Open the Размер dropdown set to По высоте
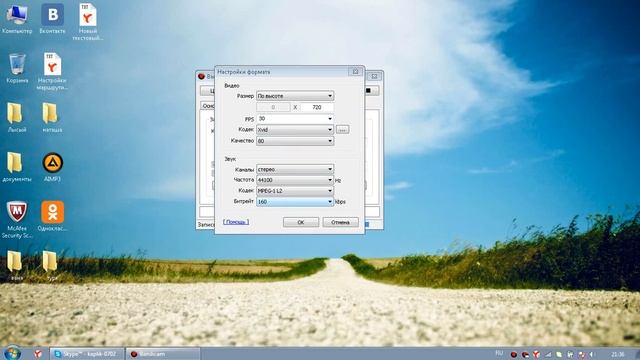This screenshot has width=640, height=360. pyautogui.click(x=295, y=96)
